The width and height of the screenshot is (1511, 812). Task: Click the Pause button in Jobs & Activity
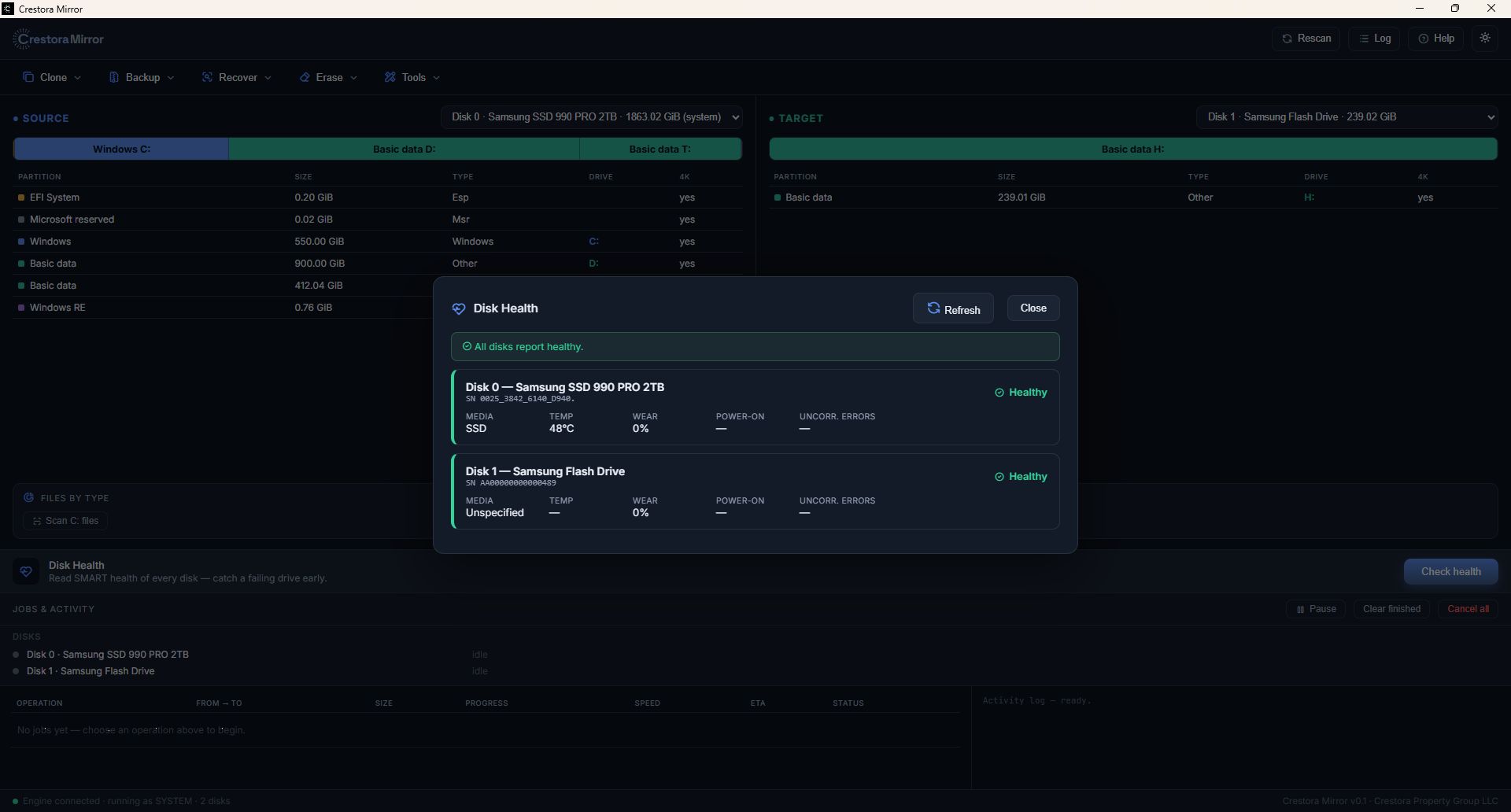click(x=1317, y=609)
